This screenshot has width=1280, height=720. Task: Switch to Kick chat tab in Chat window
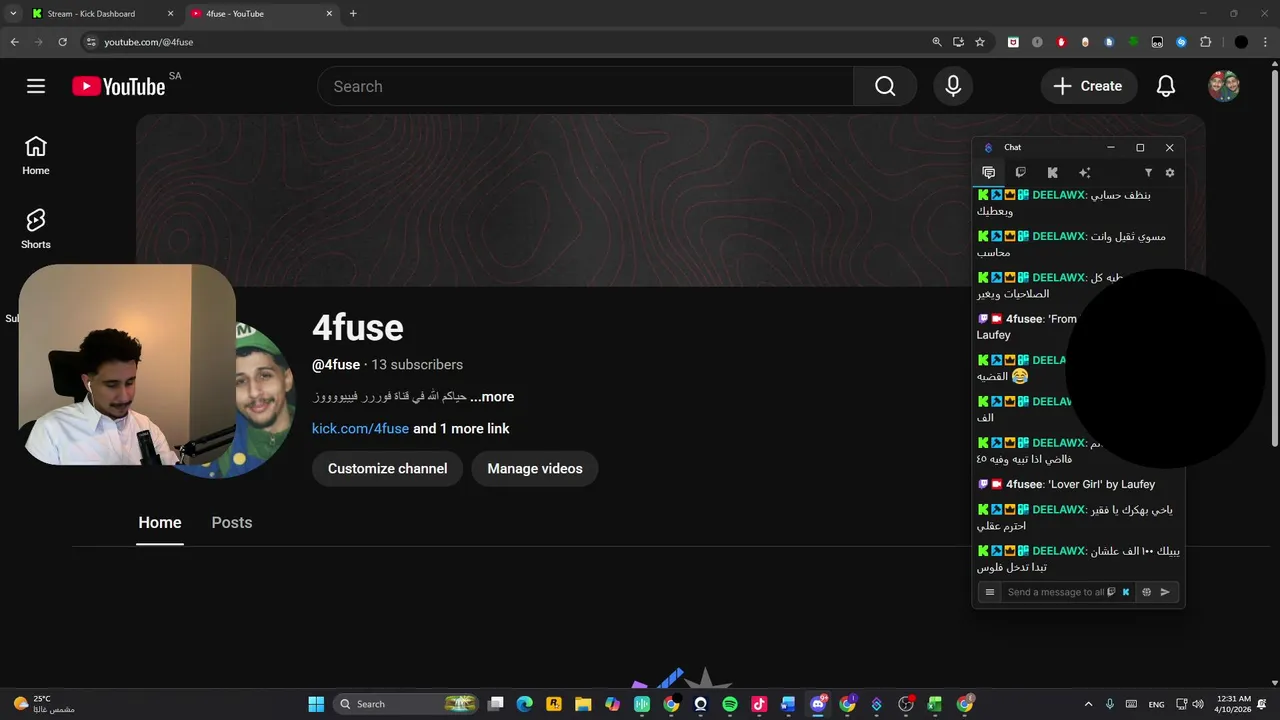point(1052,173)
